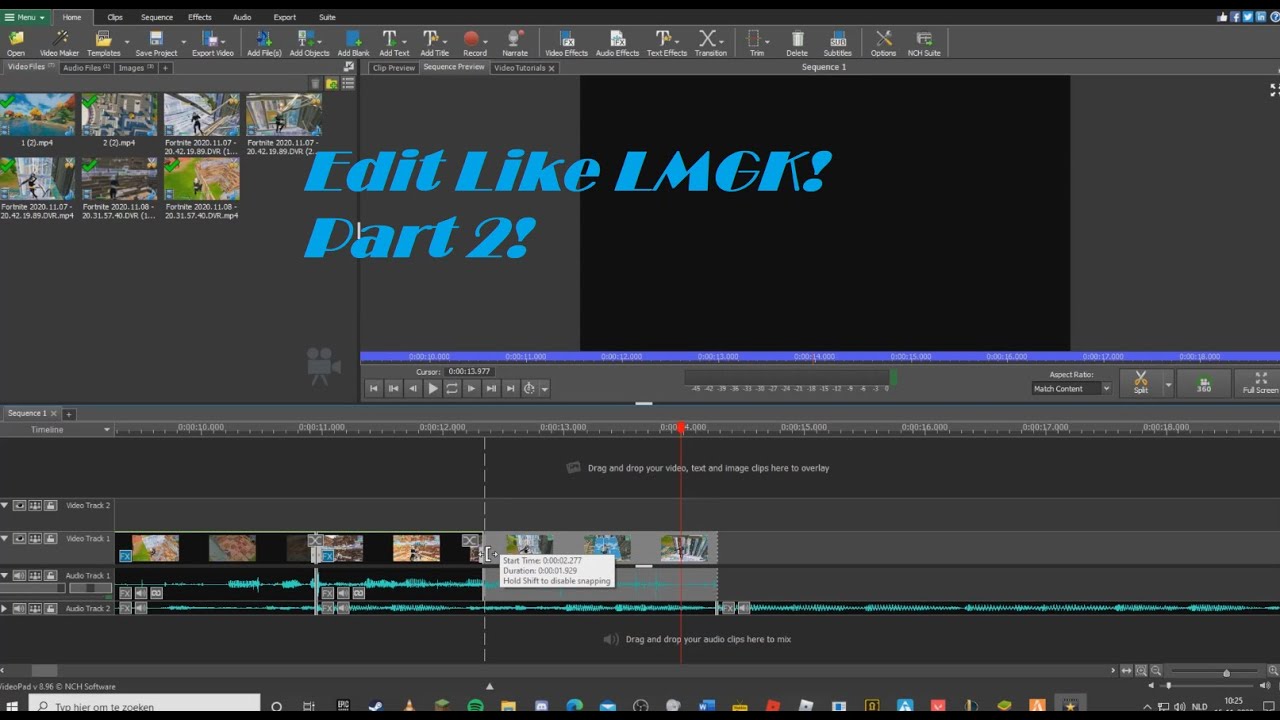The height and width of the screenshot is (720, 1280).
Task: Switch to the Clip Preview tab
Action: 393,68
